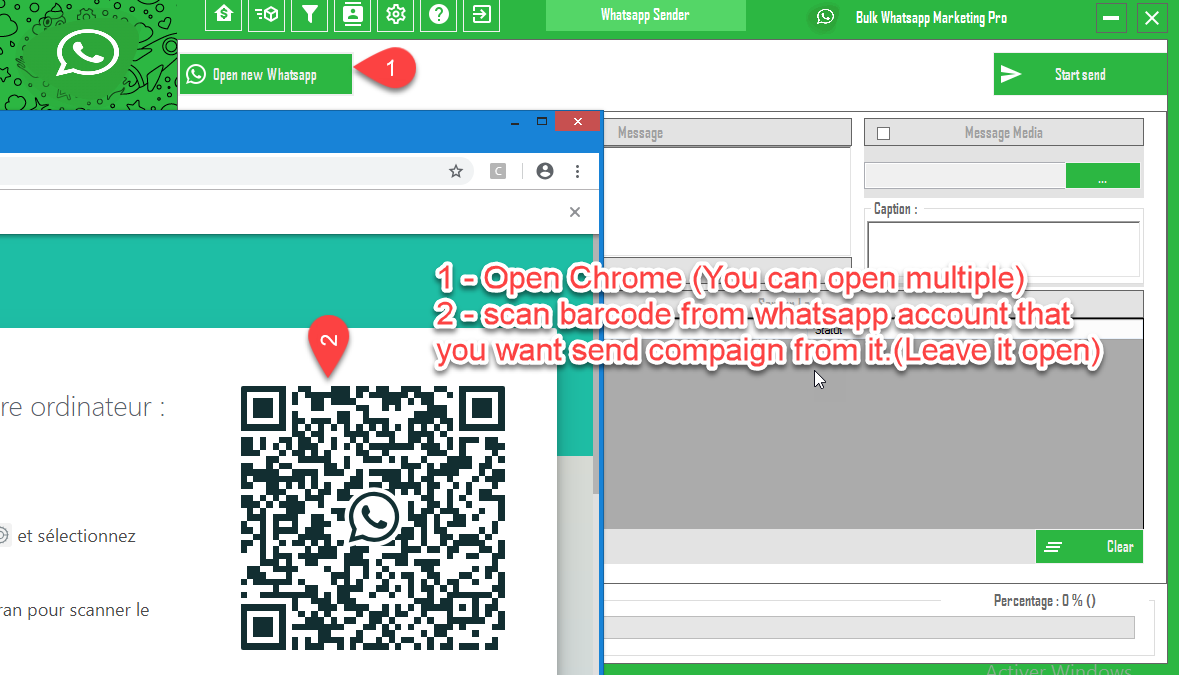Enable the Message Media checkbox
Viewport: 1179px width, 675px height.
coord(883,133)
